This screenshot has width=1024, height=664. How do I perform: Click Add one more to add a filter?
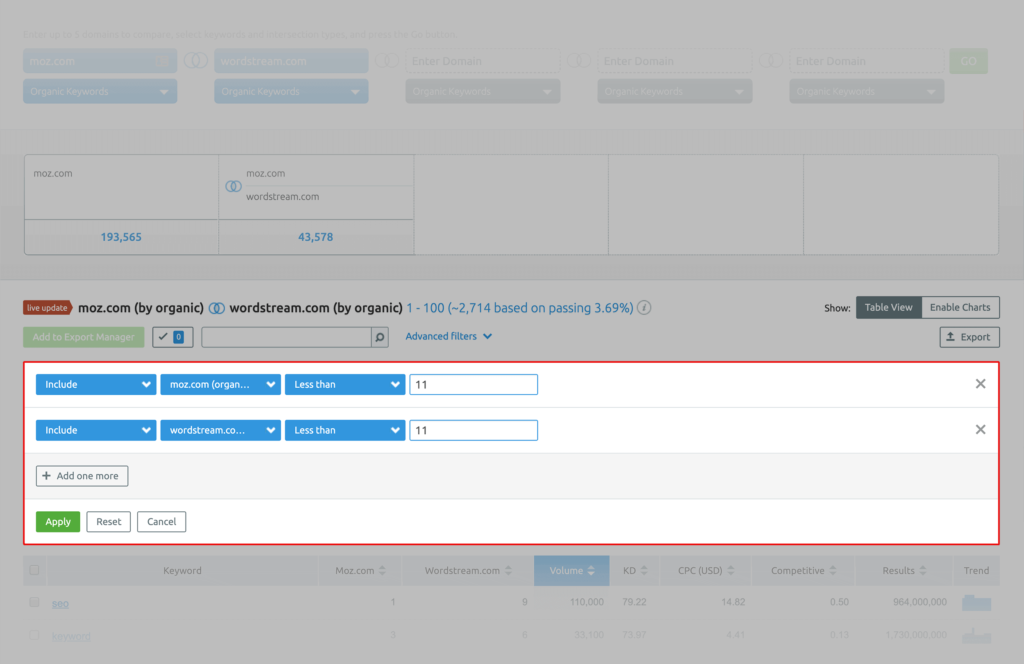coord(81,475)
